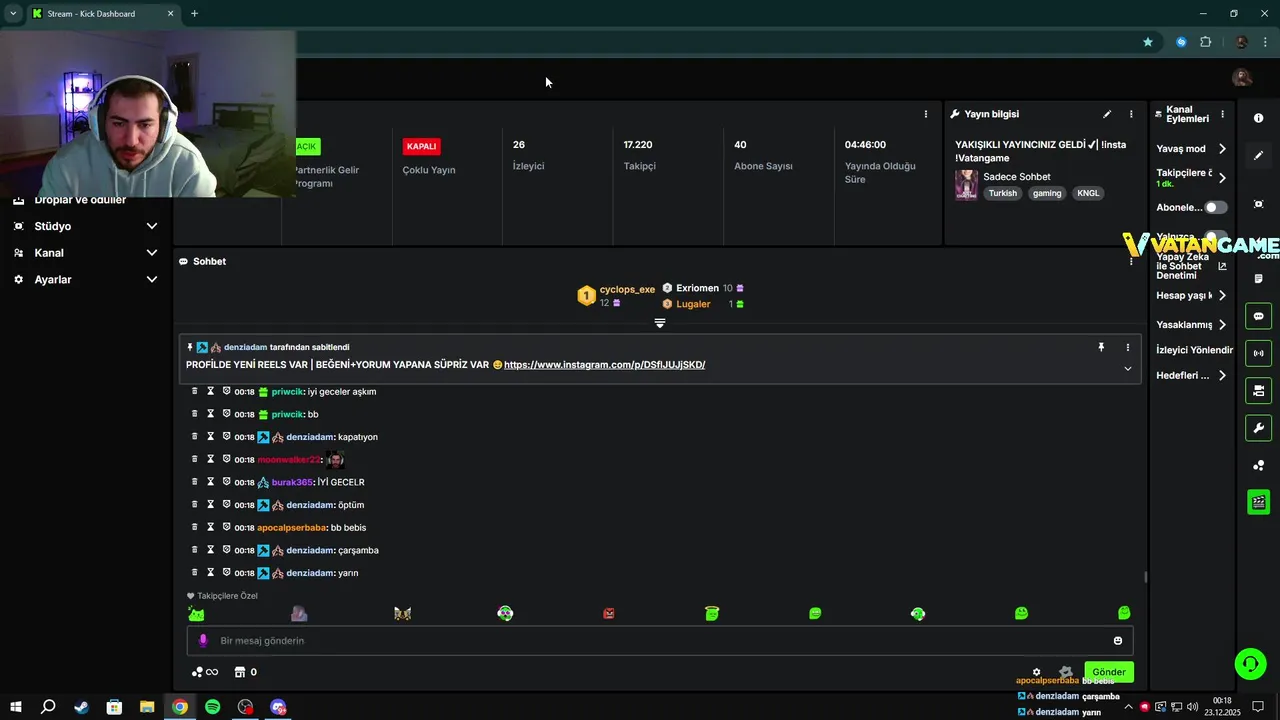Expand the leaderboard with the lines-and-arrow icon
The width and height of the screenshot is (1280, 720).
[x=660, y=323]
